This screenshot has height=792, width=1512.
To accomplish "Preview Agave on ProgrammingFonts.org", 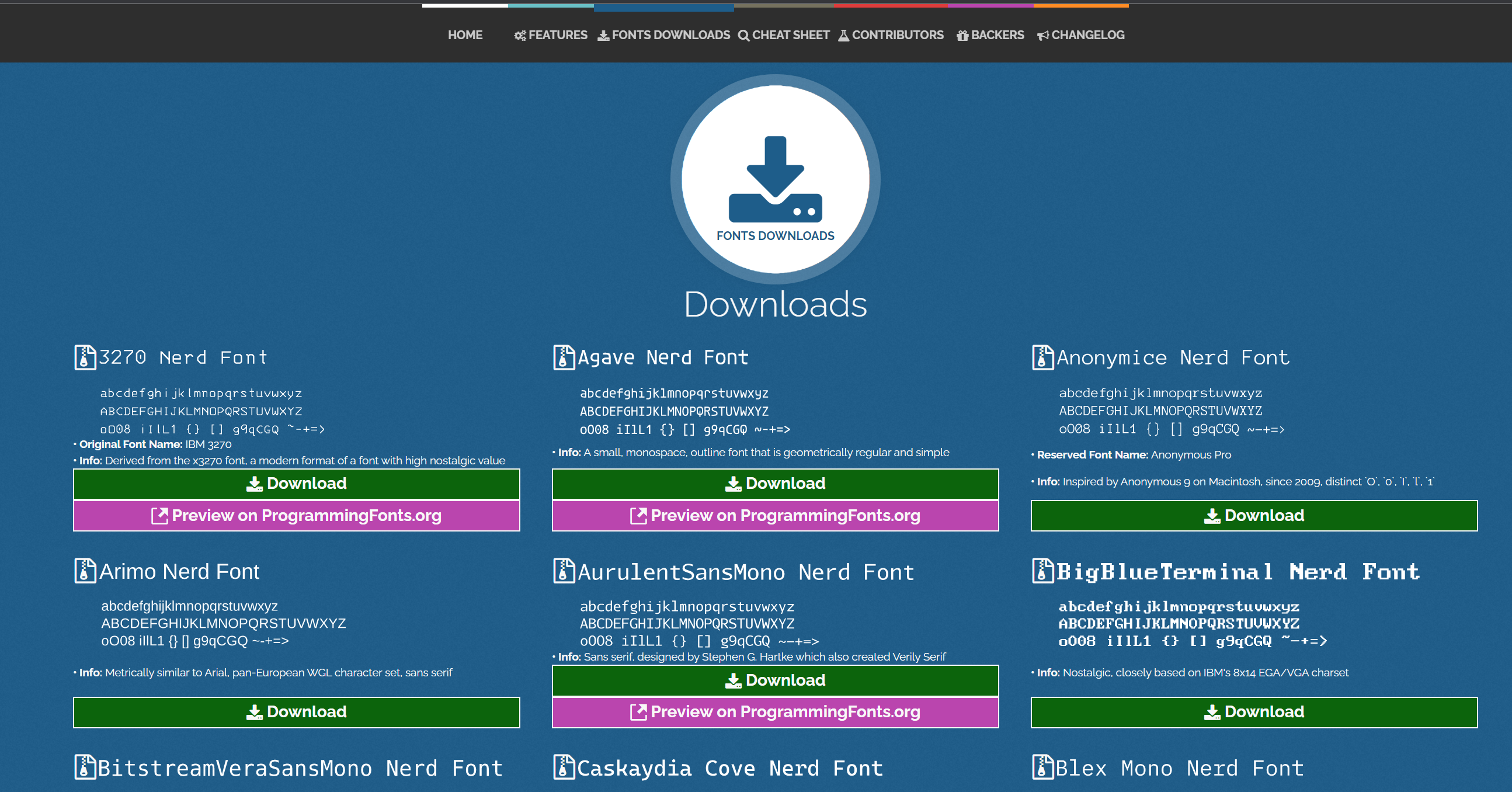I will click(775, 516).
